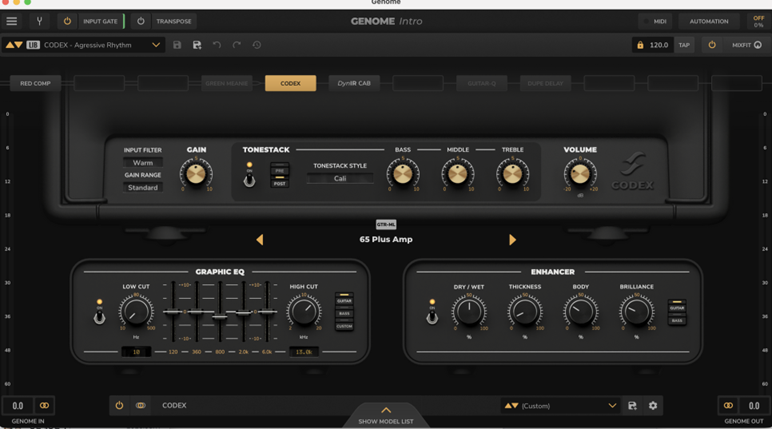Click the 120 Hz EQ fader
The image size is (772, 429).
pos(173,312)
